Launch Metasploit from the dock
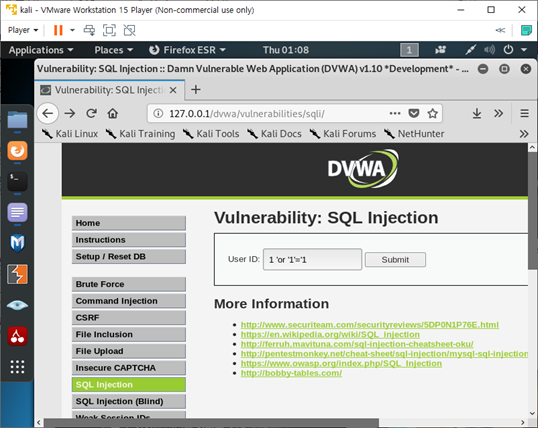This screenshot has width=538, height=428. 17,243
